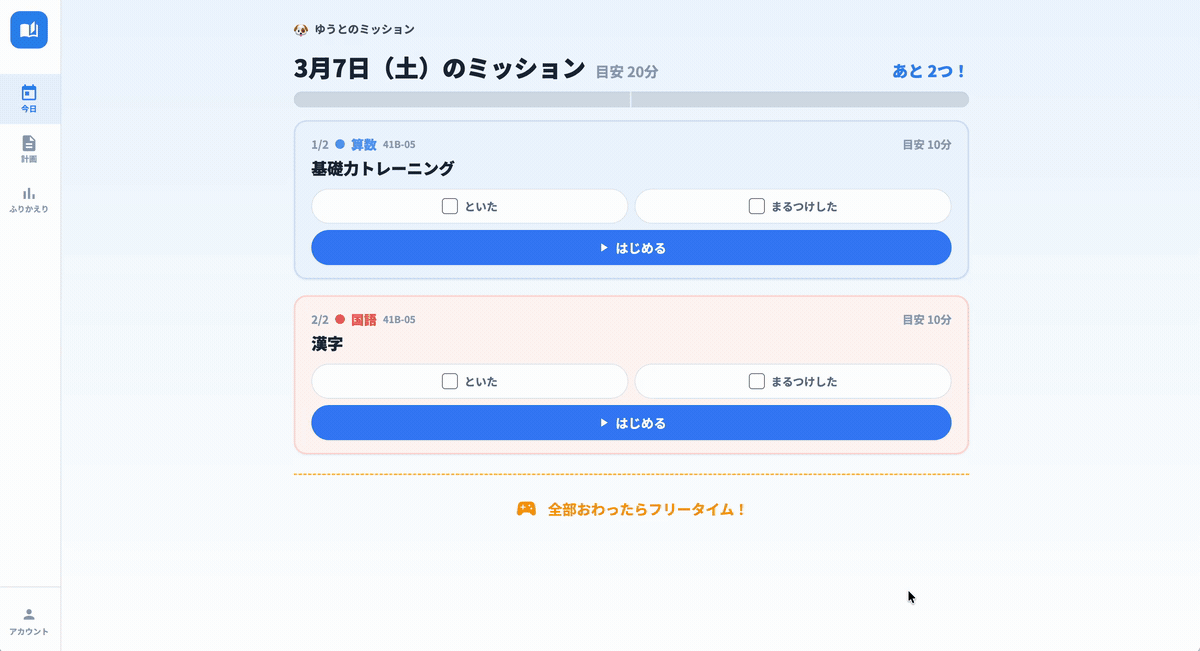This screenshot has height=651, width=1200.
Task: Click the dog avatar beside ゆうとのミッション
Action: coord(299,30)
